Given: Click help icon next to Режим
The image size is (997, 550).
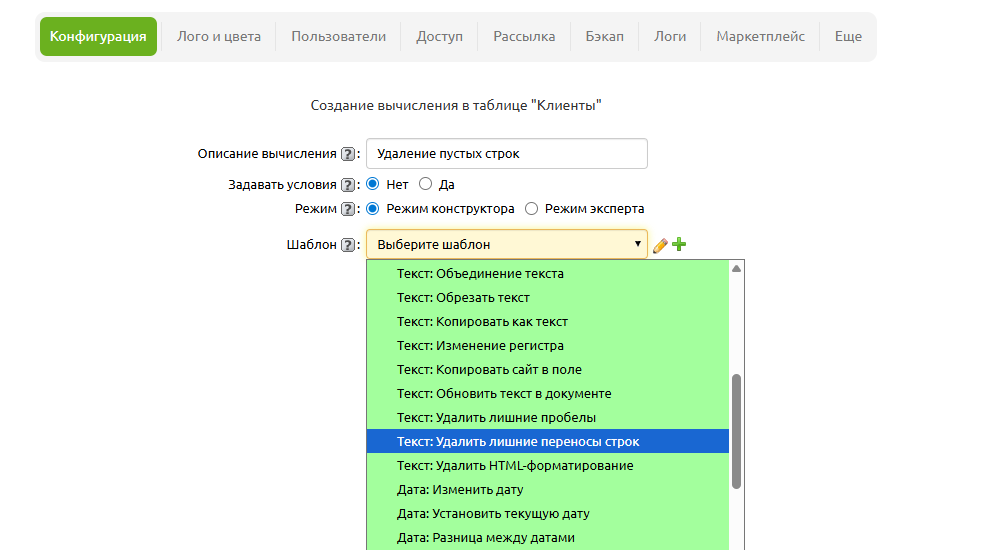Looking at the screenshot, I should (x=348, y=210).
